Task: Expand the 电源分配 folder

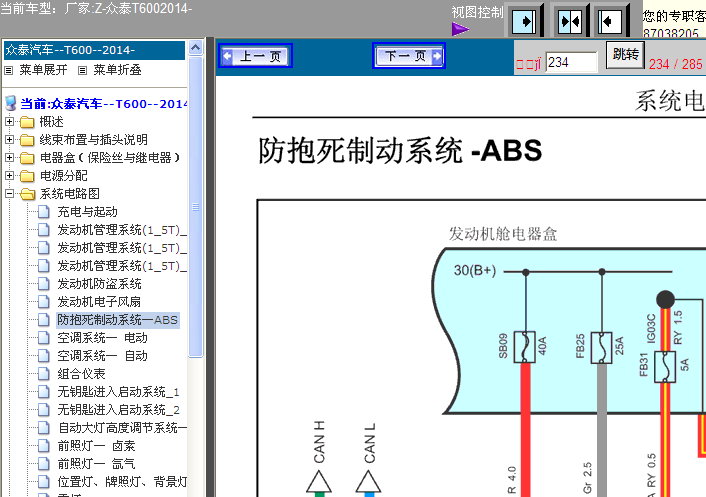Action: [x=9, y=176]
